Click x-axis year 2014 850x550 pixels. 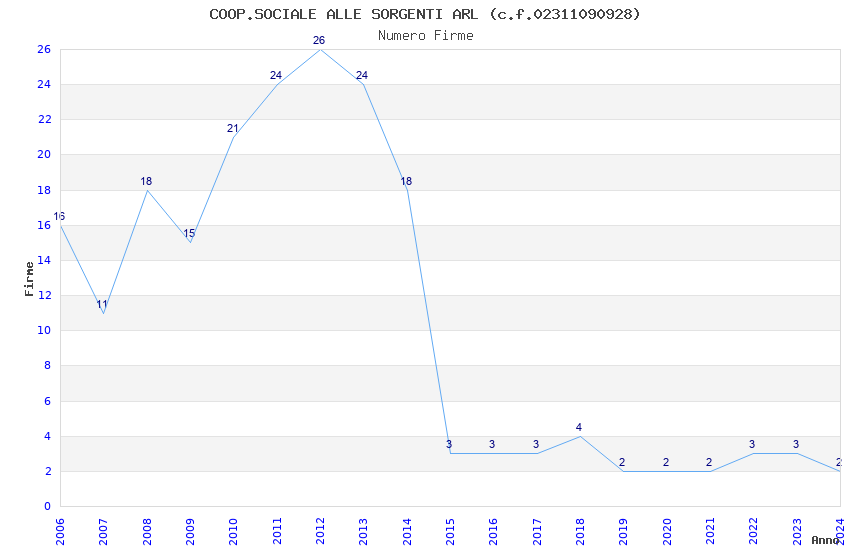point(407,531)
